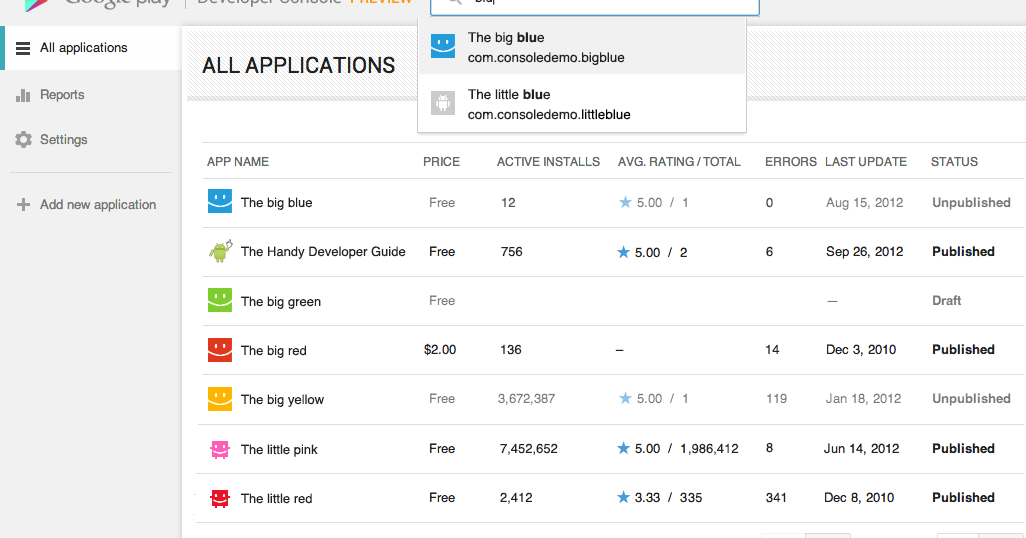1026x538 pixels.
Task: Click the little pink app icon
Action: 219,449
